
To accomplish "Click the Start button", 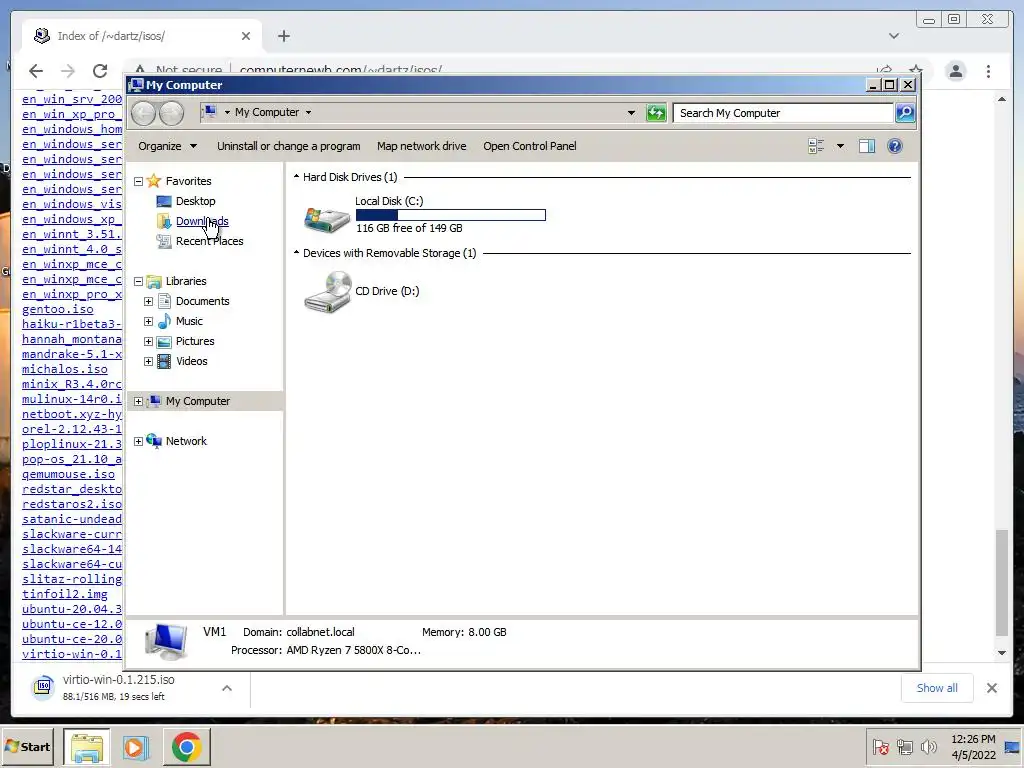I will [27, 746].
